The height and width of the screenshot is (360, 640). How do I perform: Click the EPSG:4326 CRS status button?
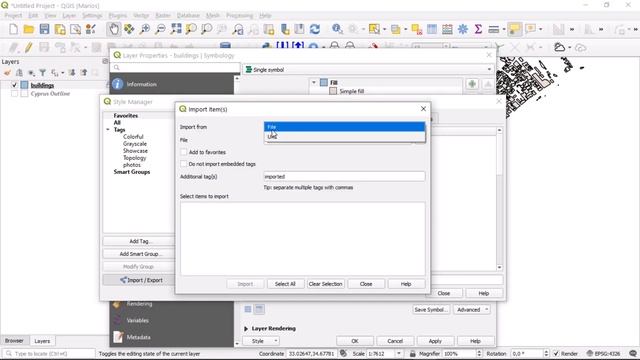603,353
